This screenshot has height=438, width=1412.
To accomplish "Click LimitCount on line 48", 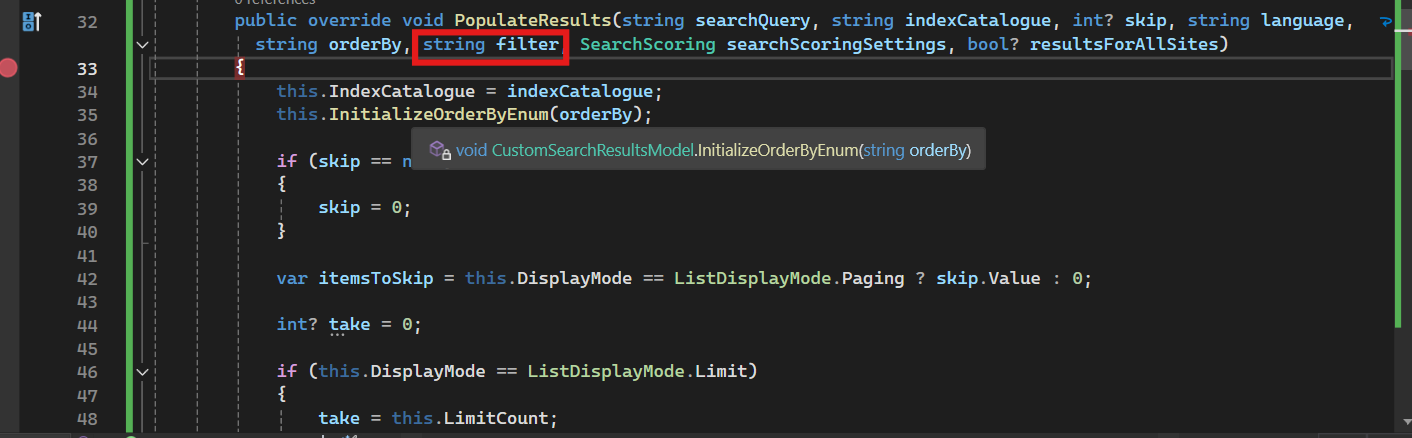I will click(x=496, y=418).
